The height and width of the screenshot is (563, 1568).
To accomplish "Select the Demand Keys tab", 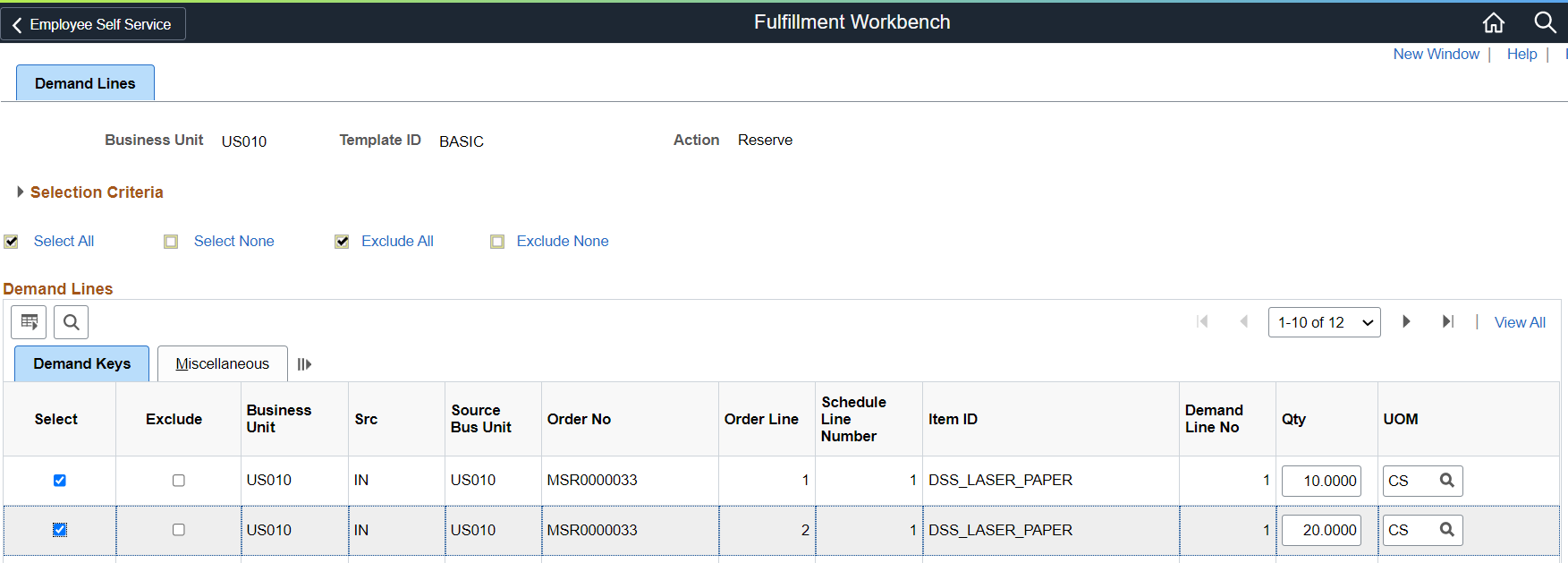I will coord(81,364).
